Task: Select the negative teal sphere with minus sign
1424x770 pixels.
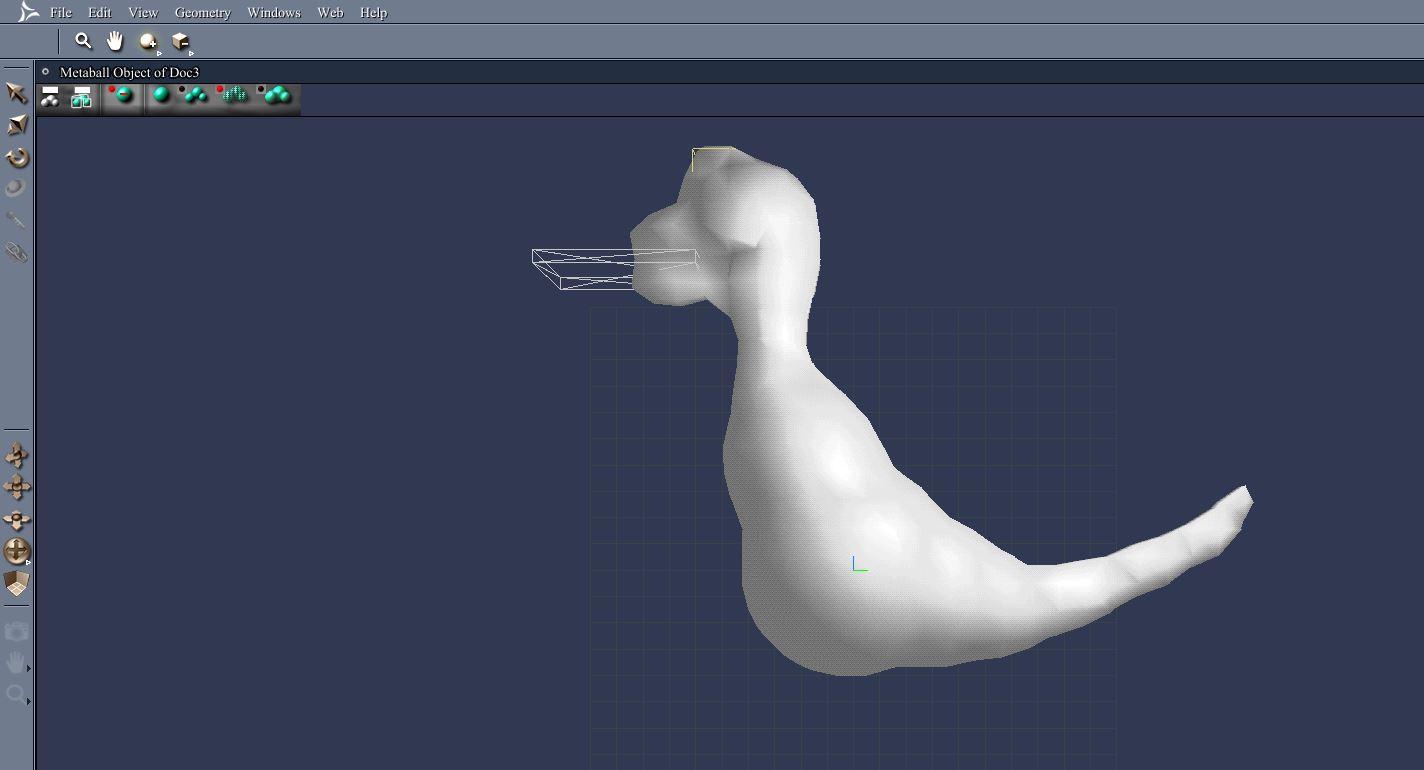Action: click(x=122, y=96)
